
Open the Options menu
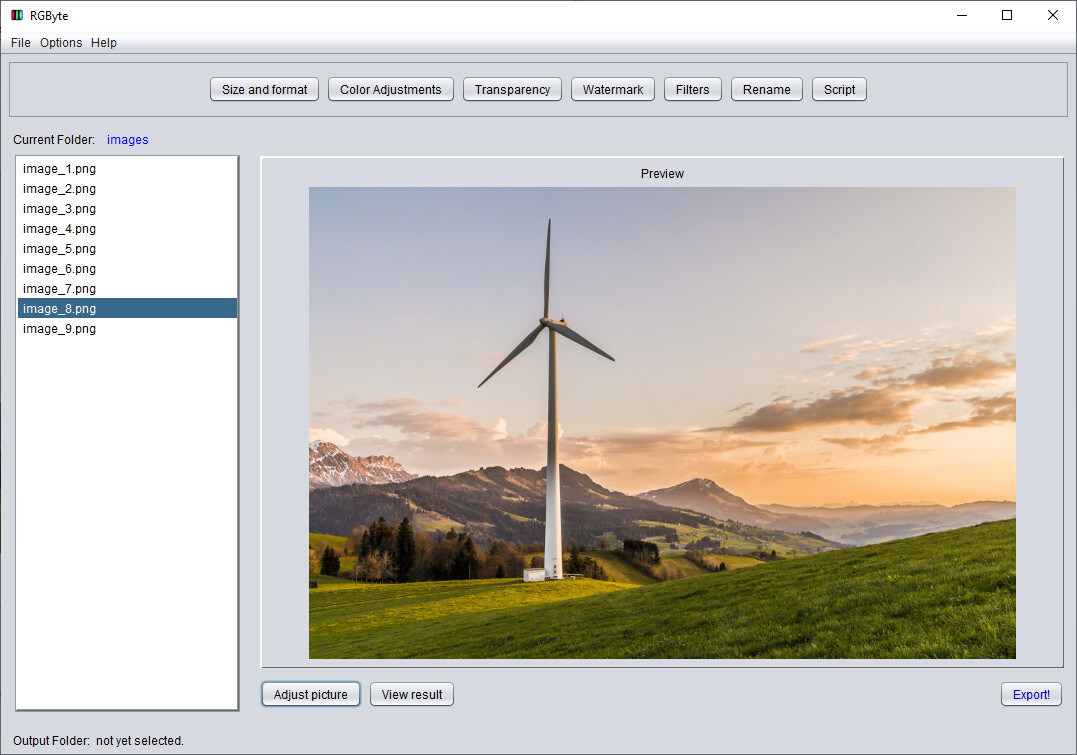(x=60, y=43)
